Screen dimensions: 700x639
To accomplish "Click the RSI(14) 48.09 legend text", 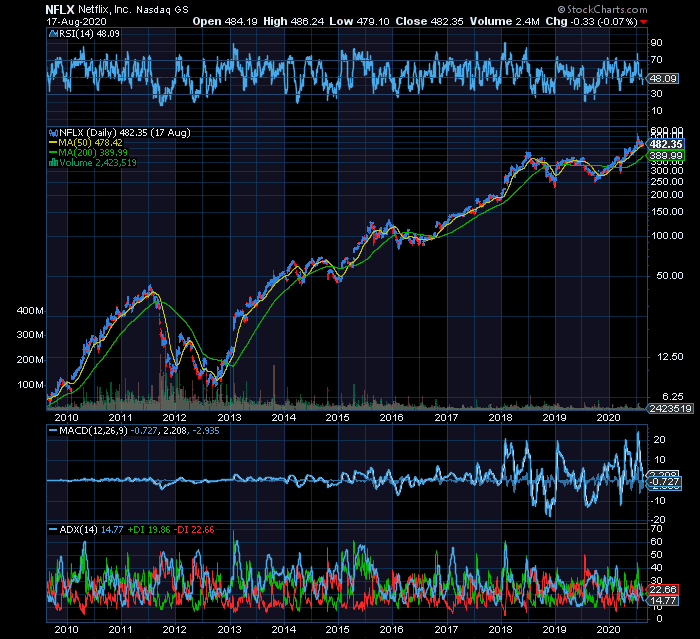I will pyautogui.click(x=89, y=33).
